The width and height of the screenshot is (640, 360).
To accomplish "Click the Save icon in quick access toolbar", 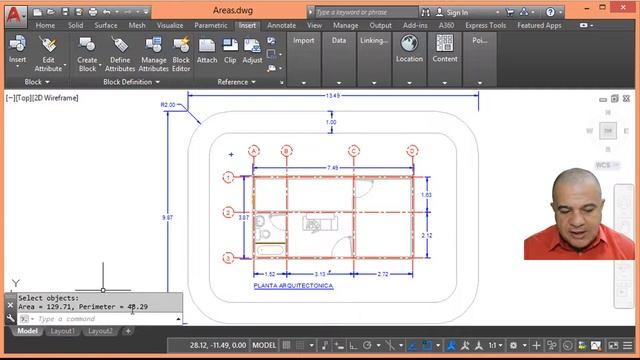I will click(x=65, y=12).
